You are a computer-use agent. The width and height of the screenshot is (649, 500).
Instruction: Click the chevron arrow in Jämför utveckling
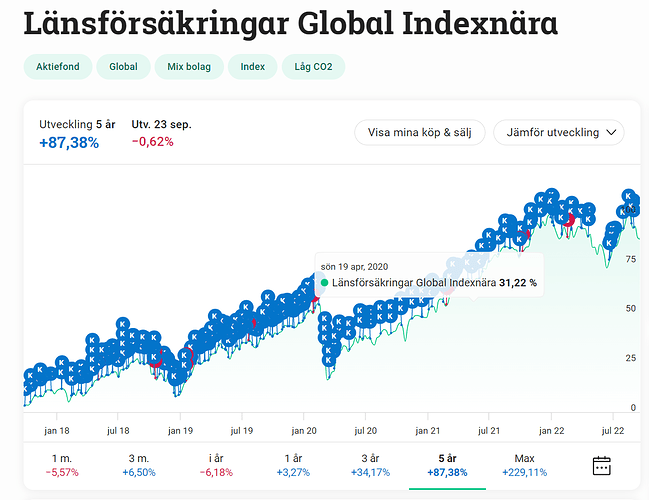coord(611,132)
